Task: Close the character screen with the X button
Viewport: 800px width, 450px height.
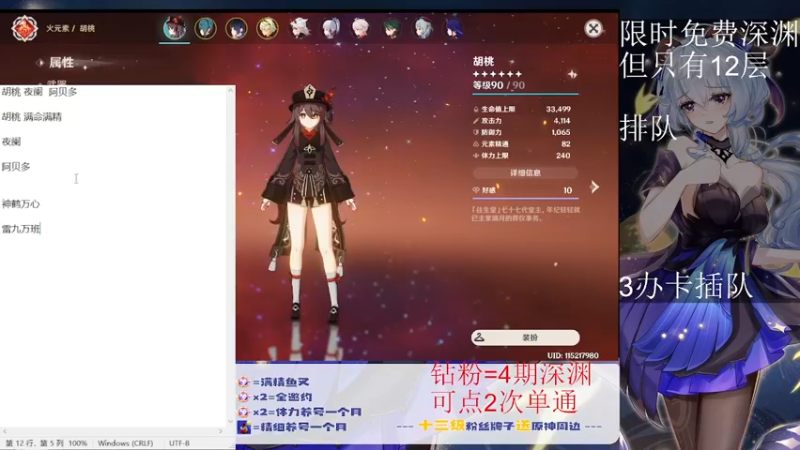Action: point(593,29)
